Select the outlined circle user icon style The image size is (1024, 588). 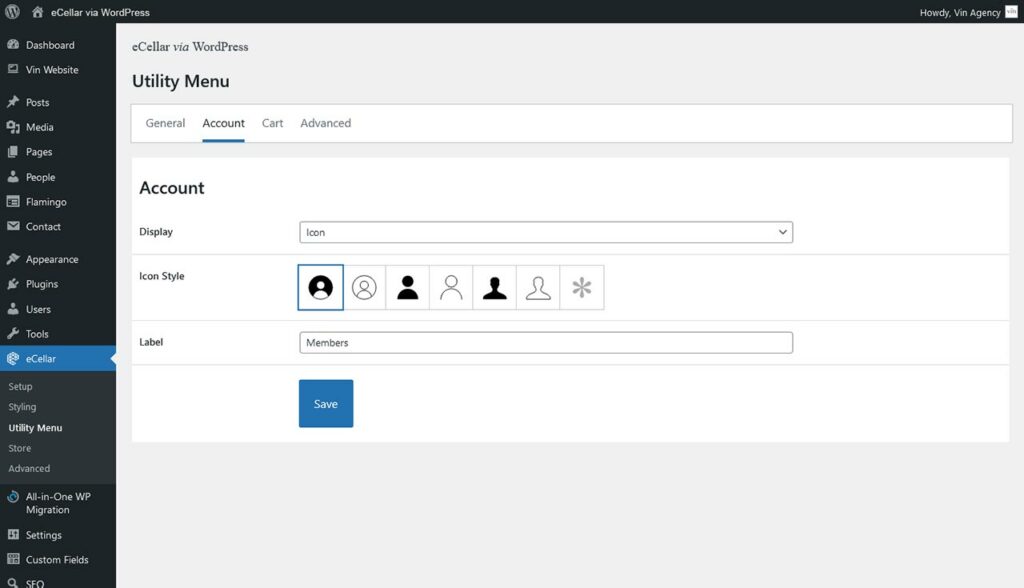coord(364,287)
